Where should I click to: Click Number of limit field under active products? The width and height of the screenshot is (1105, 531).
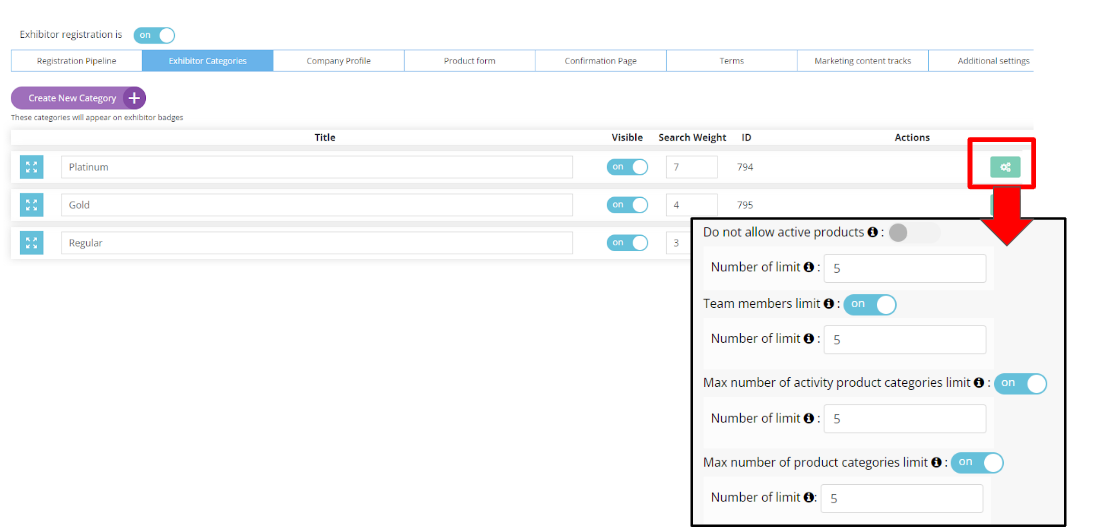[905, 269]
